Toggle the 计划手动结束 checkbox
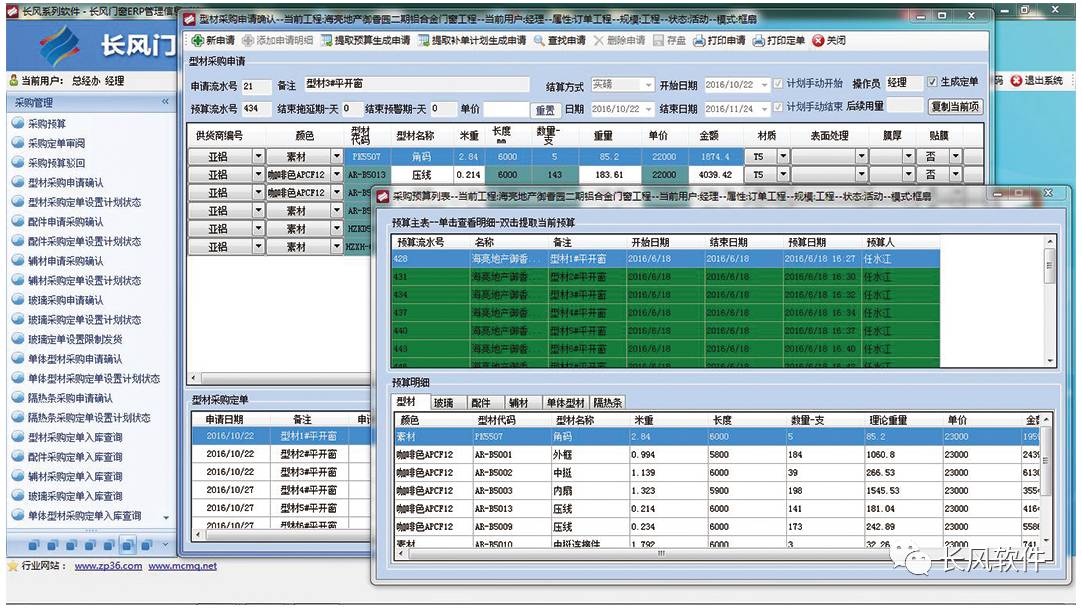The height and width of the screenshot is (608, 1082). (778, 107)
